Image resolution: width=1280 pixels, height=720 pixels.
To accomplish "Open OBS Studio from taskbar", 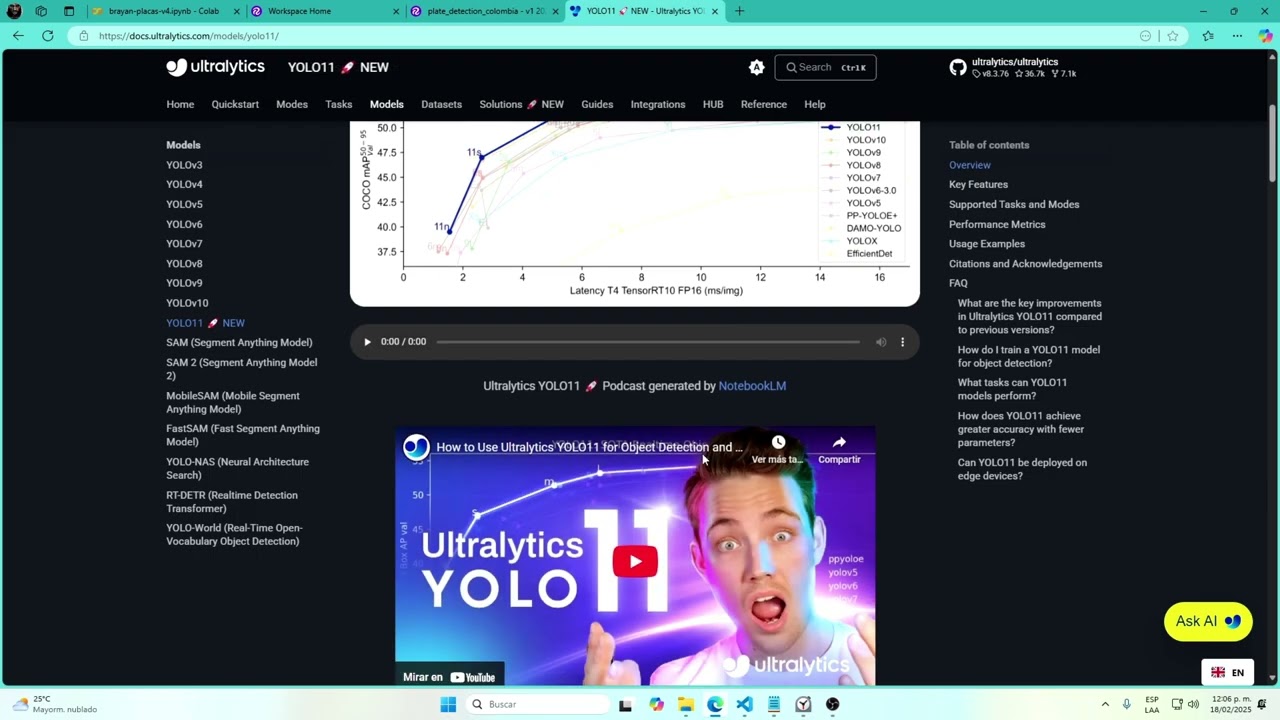I will [x=832, y=704].
